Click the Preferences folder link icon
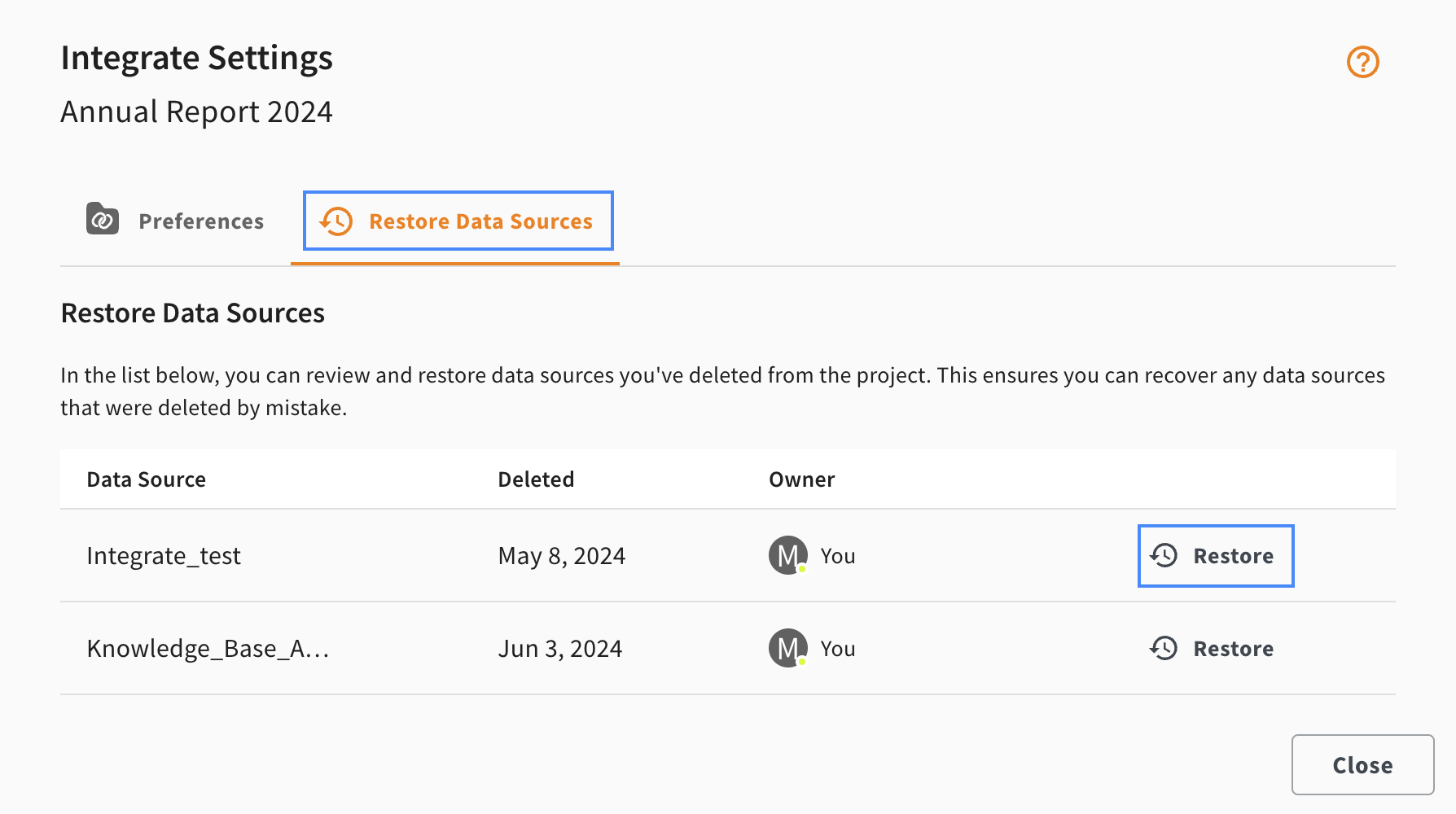Screen dimensions: 1456x814 coord(103,219)
